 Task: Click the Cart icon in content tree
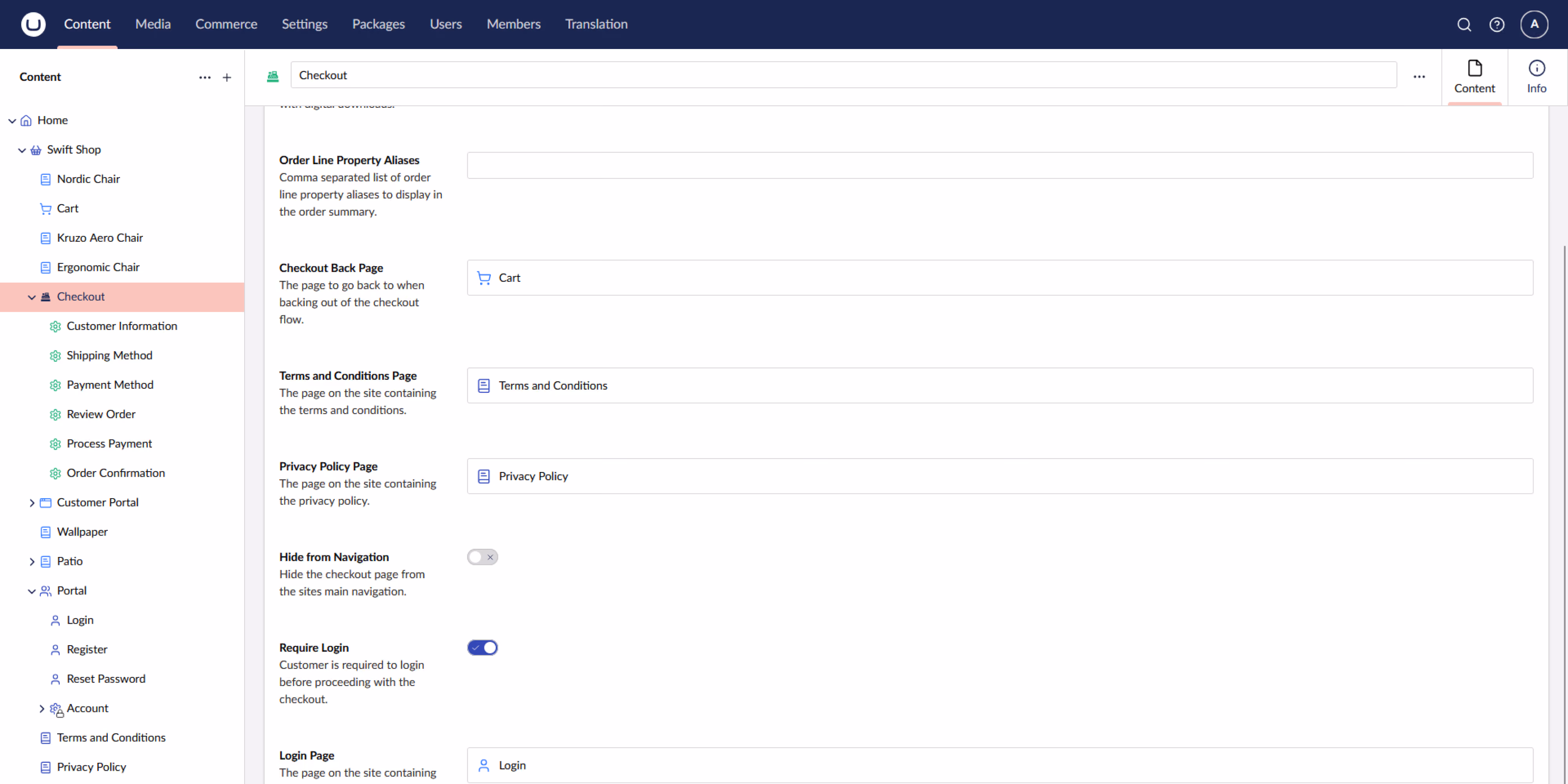[45, 209]
